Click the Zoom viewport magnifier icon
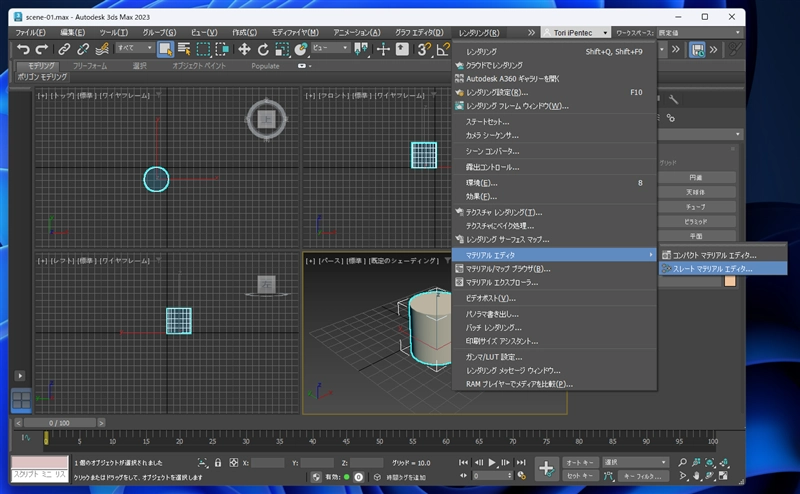This screenshot has height=494, width=800. pos(683,462)
